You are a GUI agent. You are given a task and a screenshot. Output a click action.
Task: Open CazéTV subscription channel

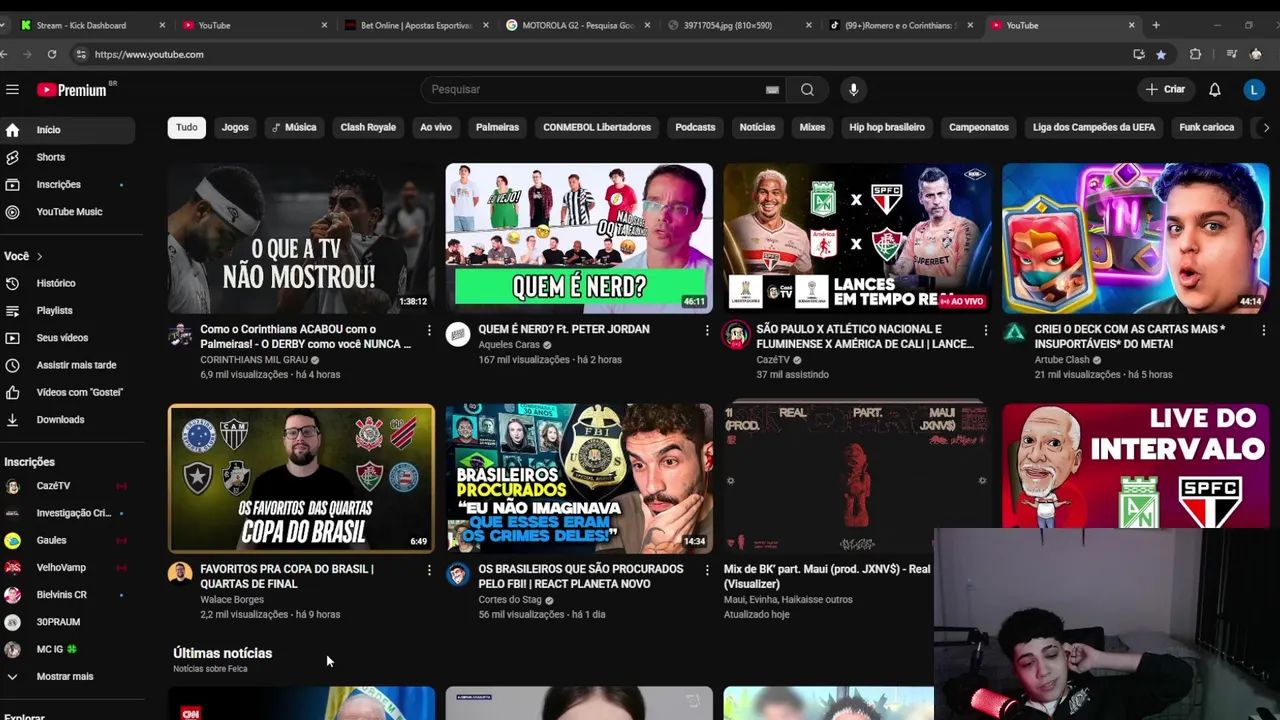tap(67, 486)
